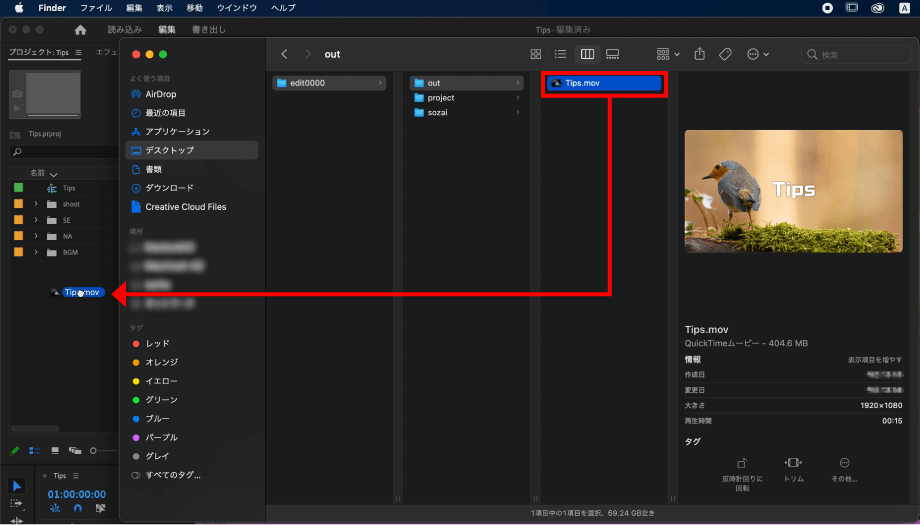This screenshot has height=525, width=920.
Task: Switch Premiere project to icon view
Action: (55, 451)
